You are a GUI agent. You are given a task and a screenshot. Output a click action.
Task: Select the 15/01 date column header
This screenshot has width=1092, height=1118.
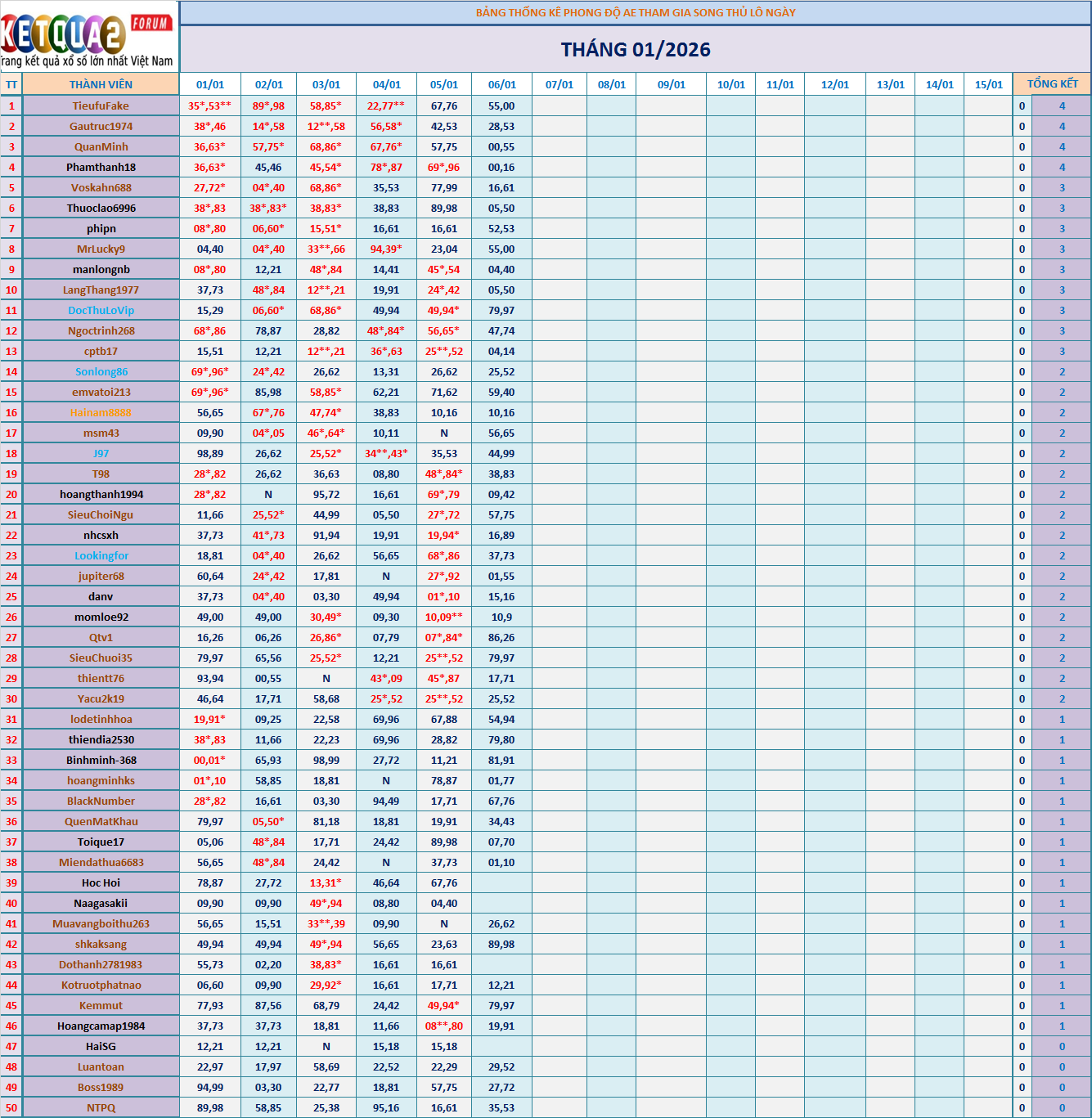tap(988, 84)
